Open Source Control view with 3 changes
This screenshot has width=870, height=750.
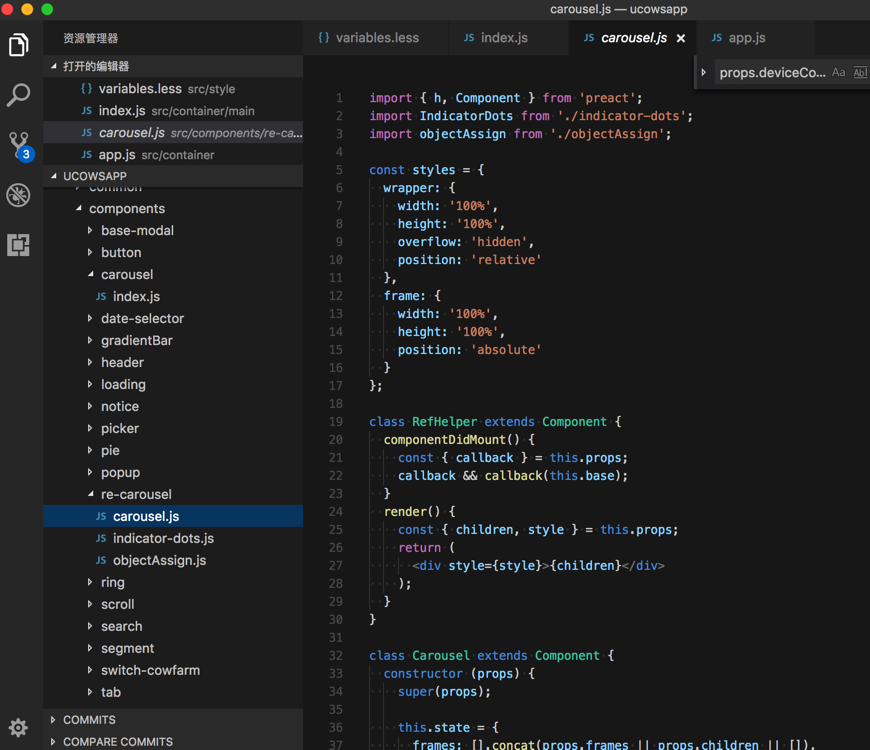[x=19, y=145]
